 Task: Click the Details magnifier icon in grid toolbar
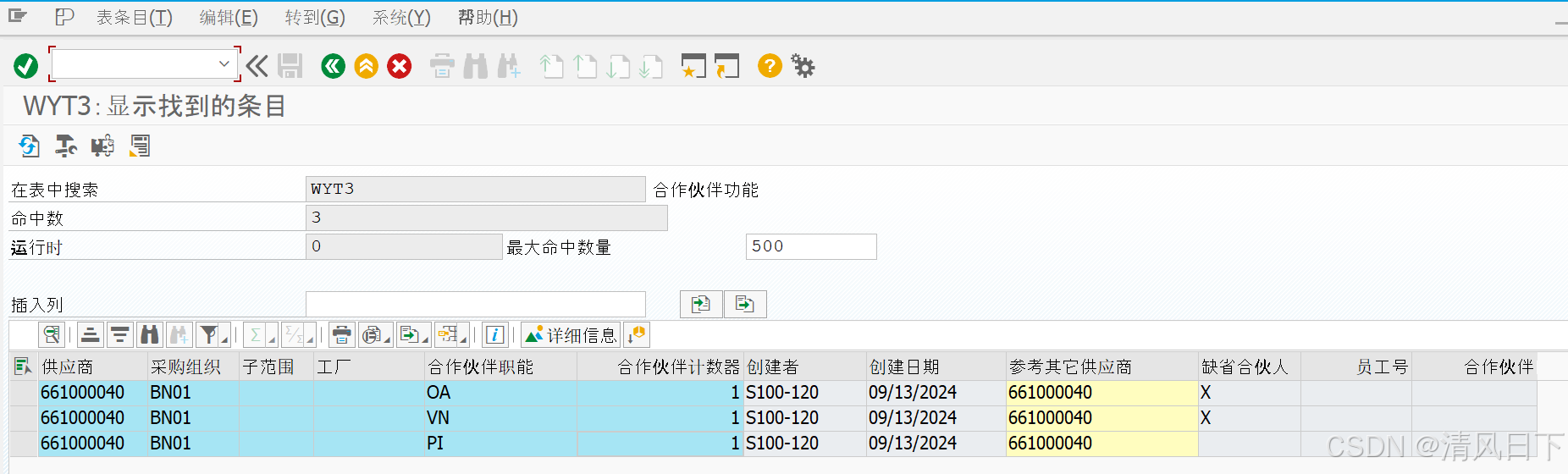click(x=52, y=335)
